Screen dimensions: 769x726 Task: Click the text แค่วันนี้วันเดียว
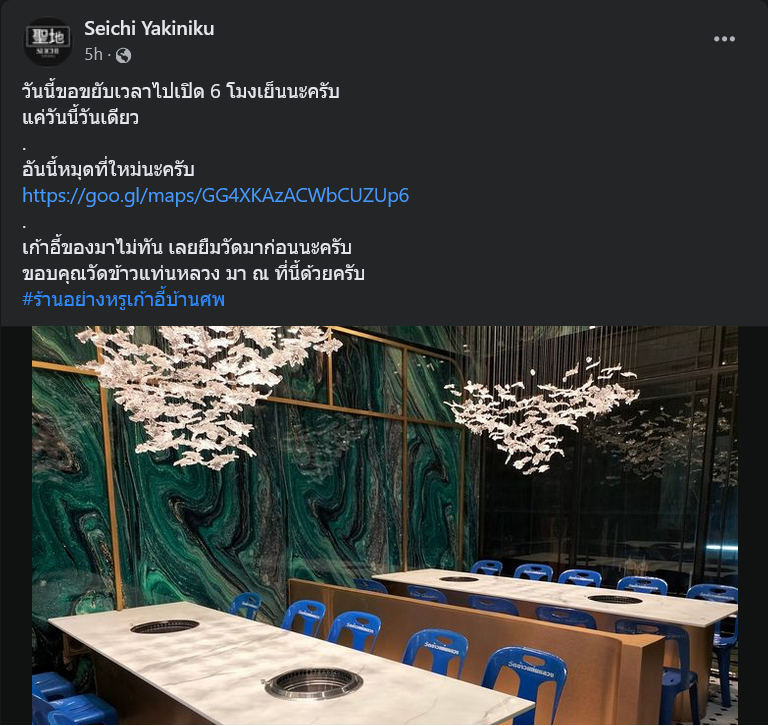click(80, 118)
